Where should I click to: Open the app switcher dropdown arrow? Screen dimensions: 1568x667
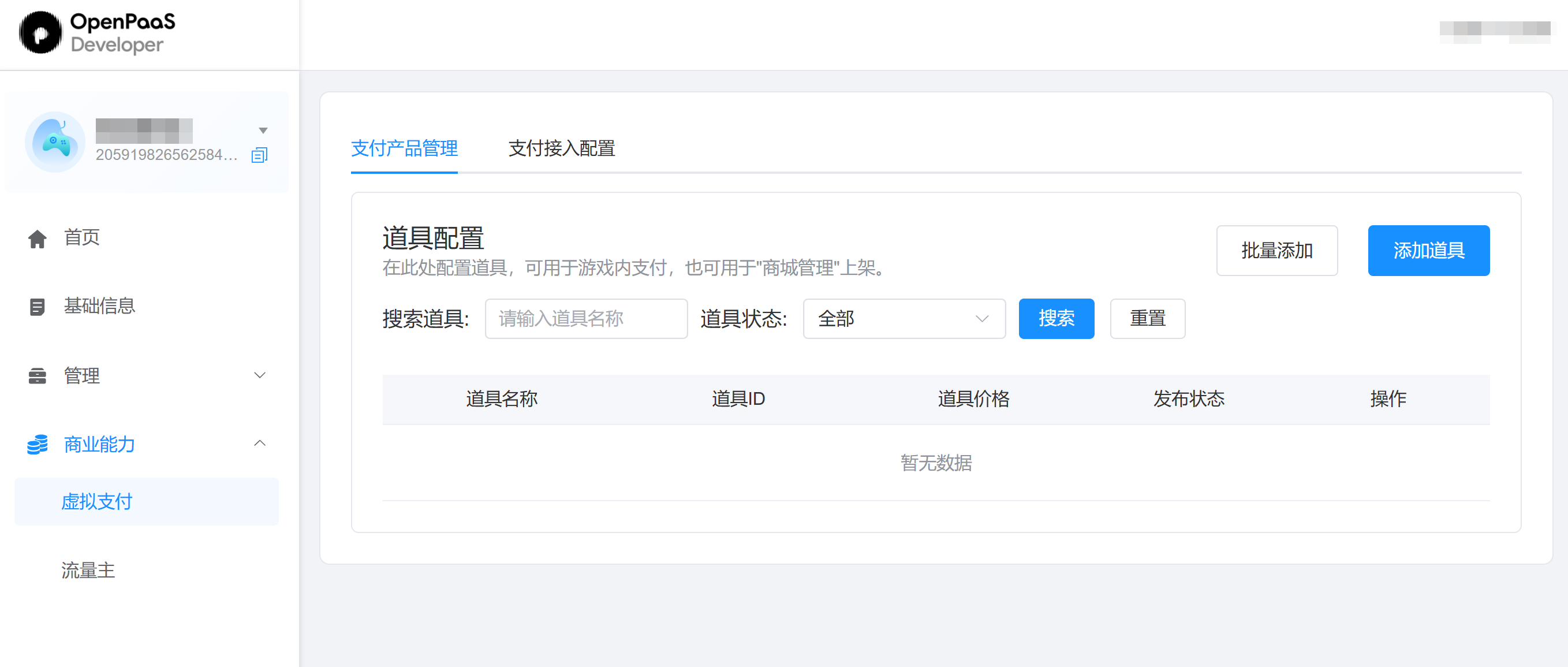click(263, 131)
